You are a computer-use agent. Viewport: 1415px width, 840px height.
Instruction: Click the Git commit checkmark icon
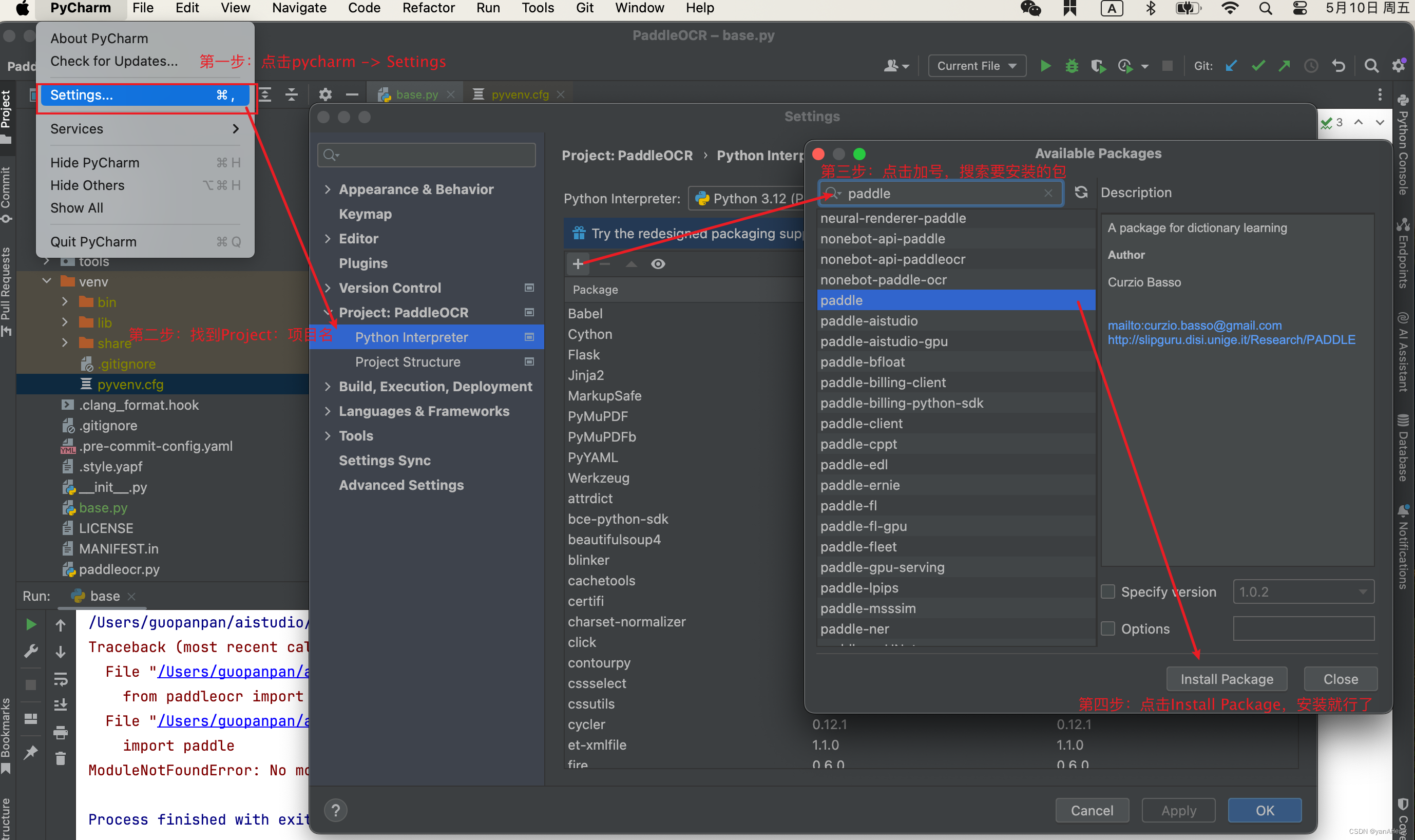1258,66
